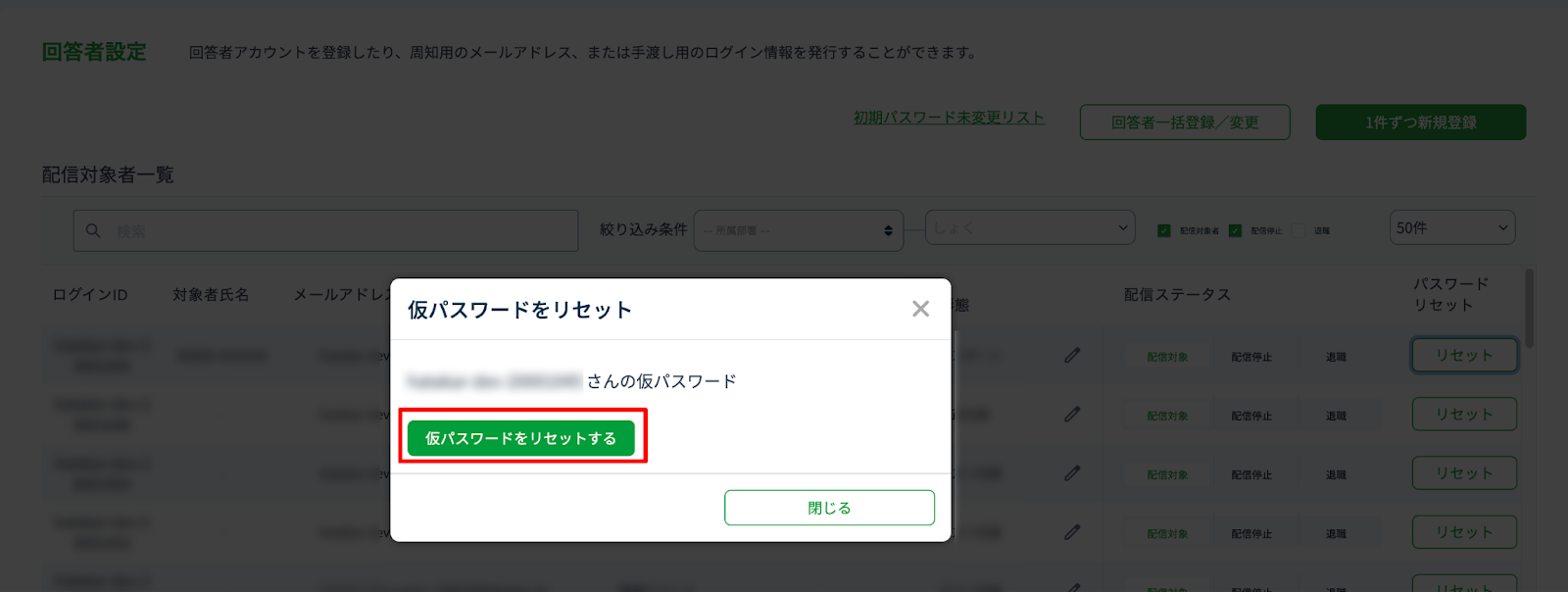Open the 所属部署 filter dropdown
This screenshot has width=1568, height=592.
tap(799, 230)
